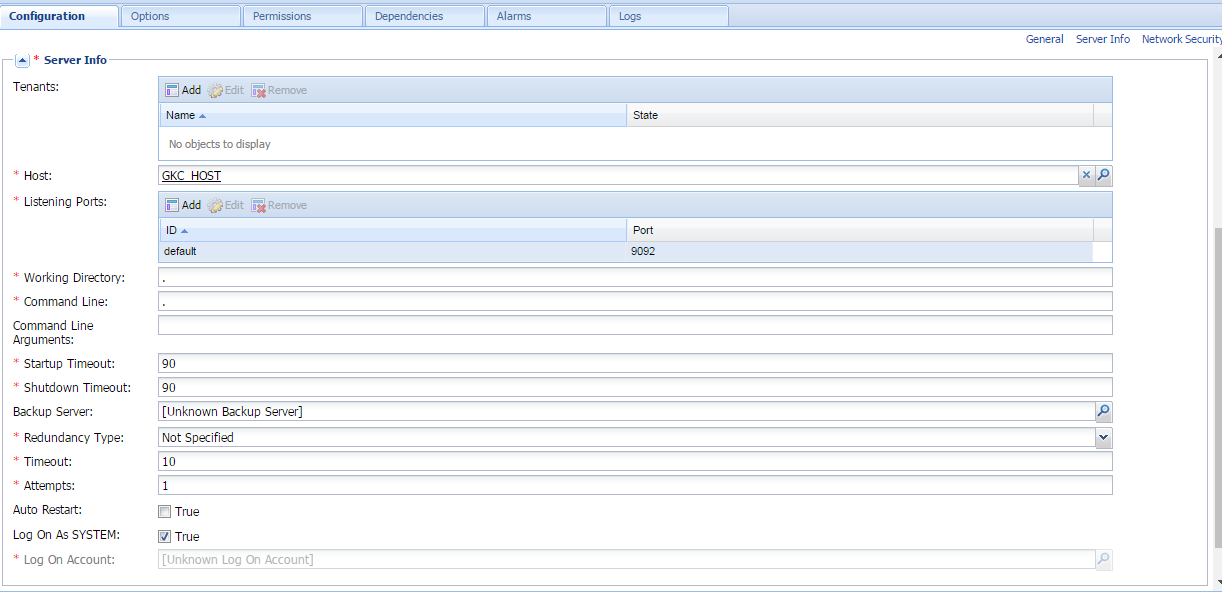Collapse the Server Info section
This screenshot has height=593, width=1222.
point(22,60)
